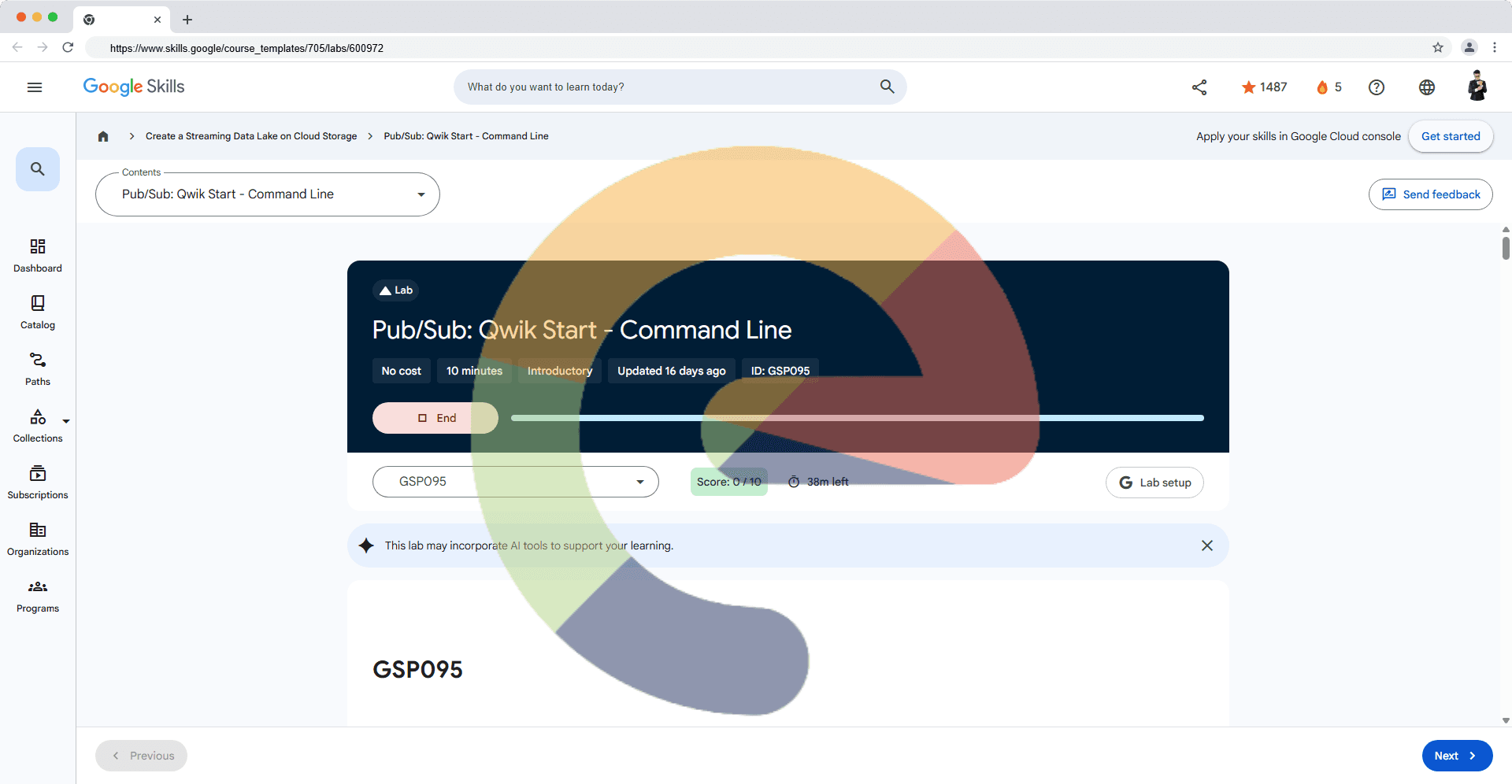The height and width of the screenshot is (784, 1512).
Task: Click breadcrumb 'Create a Streaming Data Lake on Cloud Storage'
Action: click(251, 136)
